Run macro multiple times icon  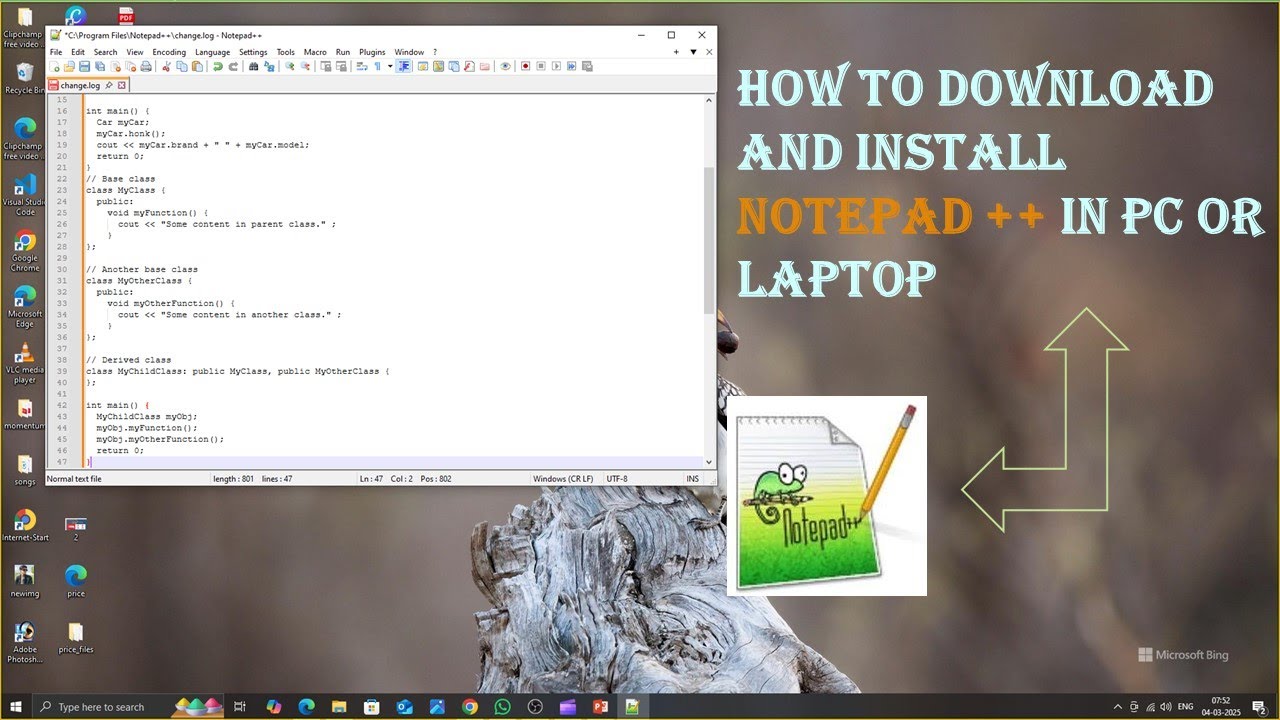tap(571, 66)
